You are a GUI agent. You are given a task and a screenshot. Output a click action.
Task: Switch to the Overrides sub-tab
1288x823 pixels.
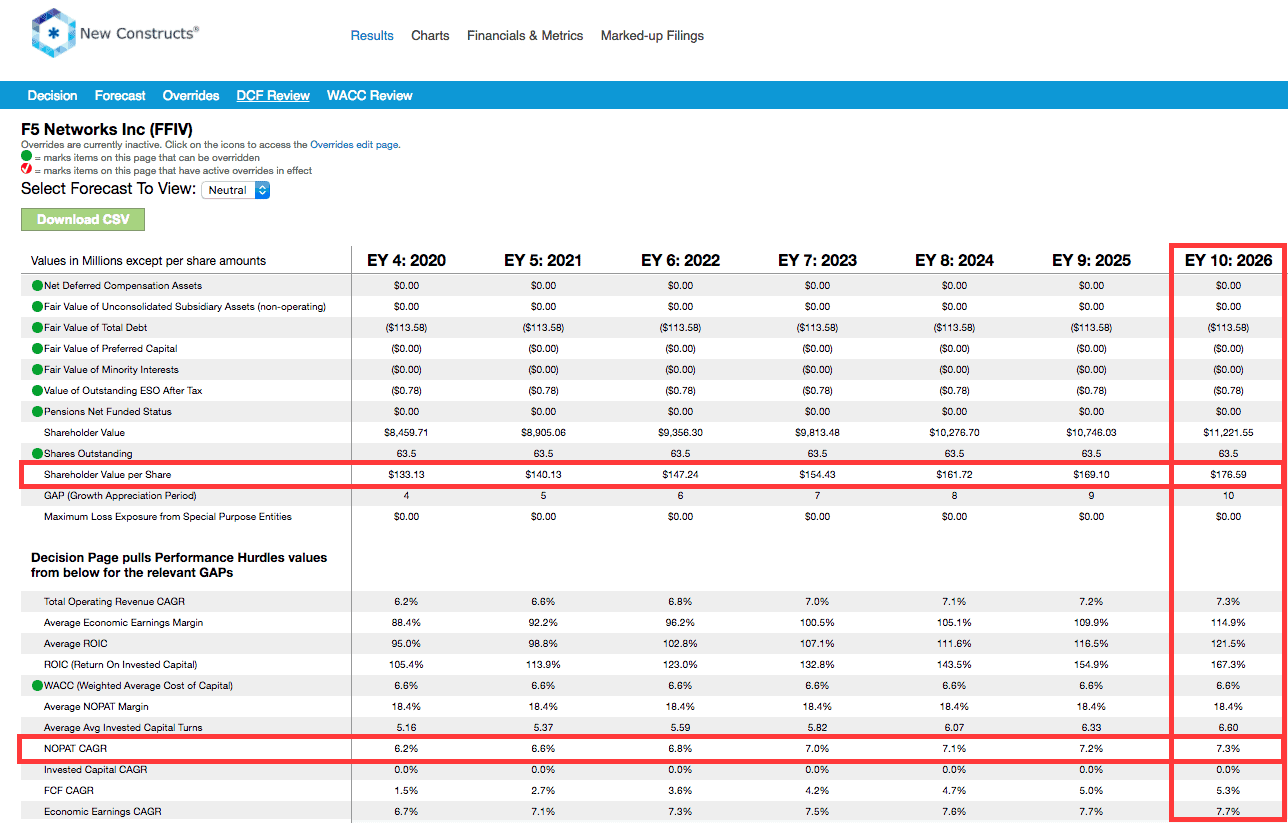tap(191, 96)
